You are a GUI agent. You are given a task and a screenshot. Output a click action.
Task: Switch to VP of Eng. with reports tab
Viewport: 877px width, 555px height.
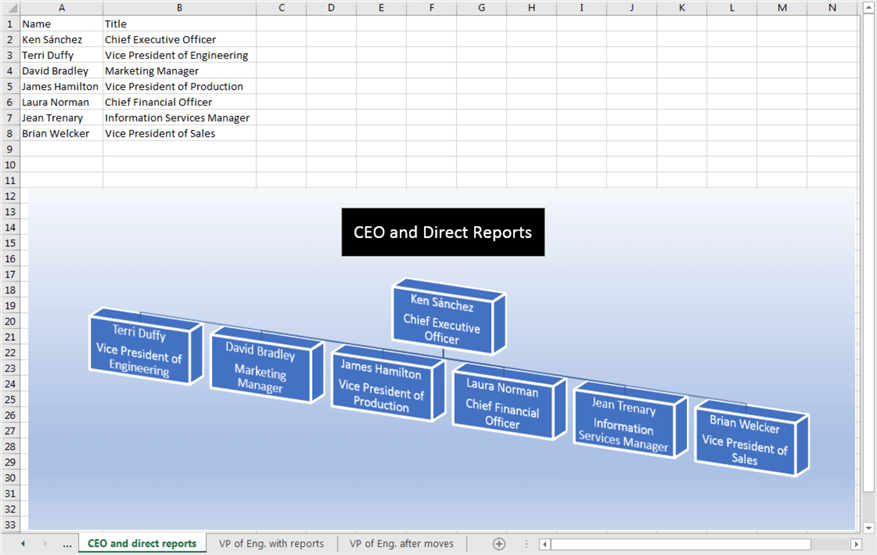pyautogui.click(x=271, y=543)
